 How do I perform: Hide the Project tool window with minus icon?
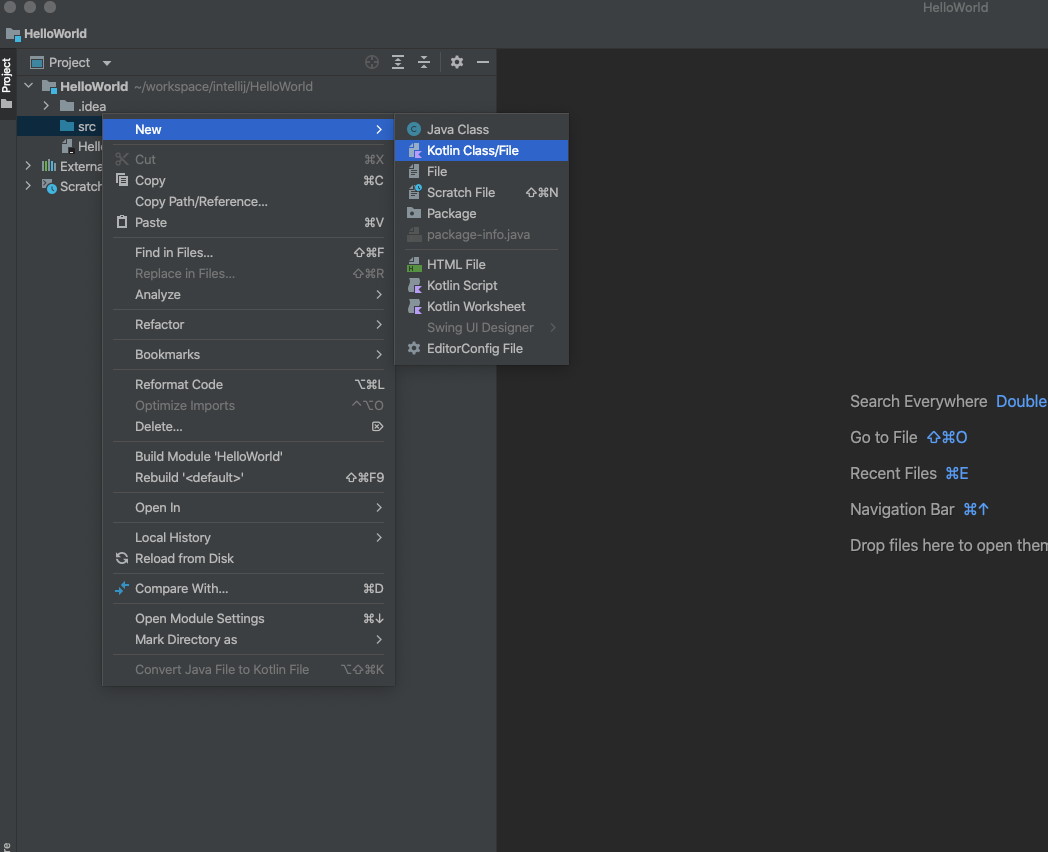[x=483, y=62]
